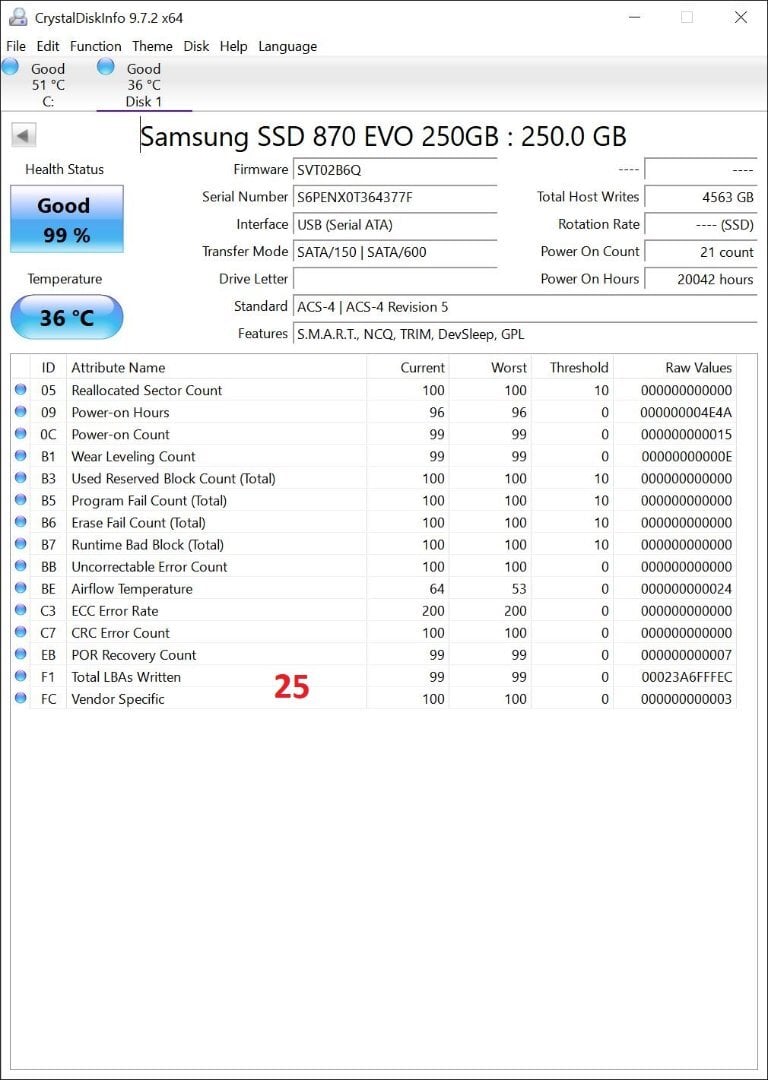Maximize the CrystalDiskInfo window
Image resolution: width=768 pixels, height=1080 pixels.
687,17
